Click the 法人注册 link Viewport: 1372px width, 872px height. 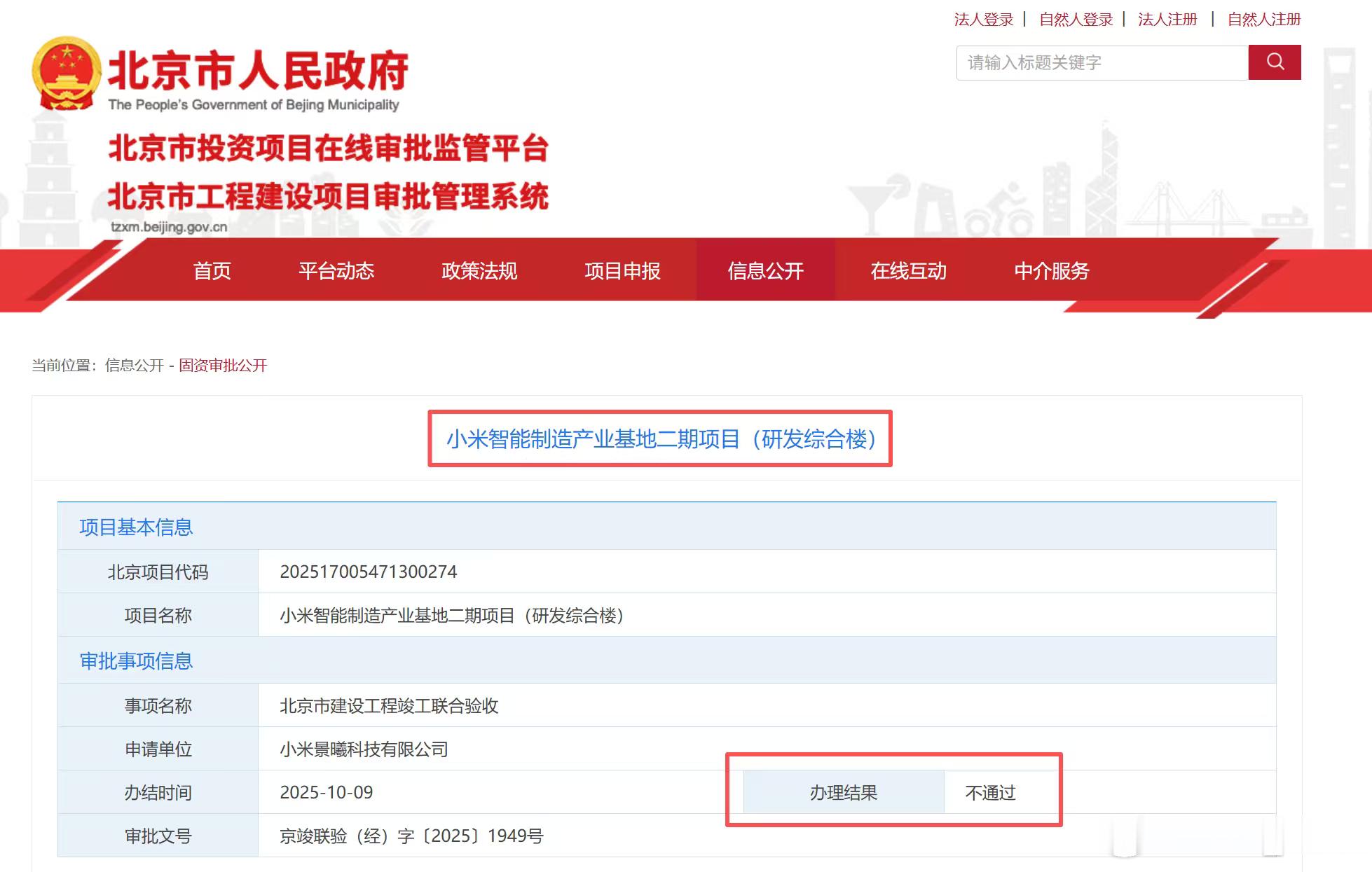pyautogui.click(x=1167, y=20)
